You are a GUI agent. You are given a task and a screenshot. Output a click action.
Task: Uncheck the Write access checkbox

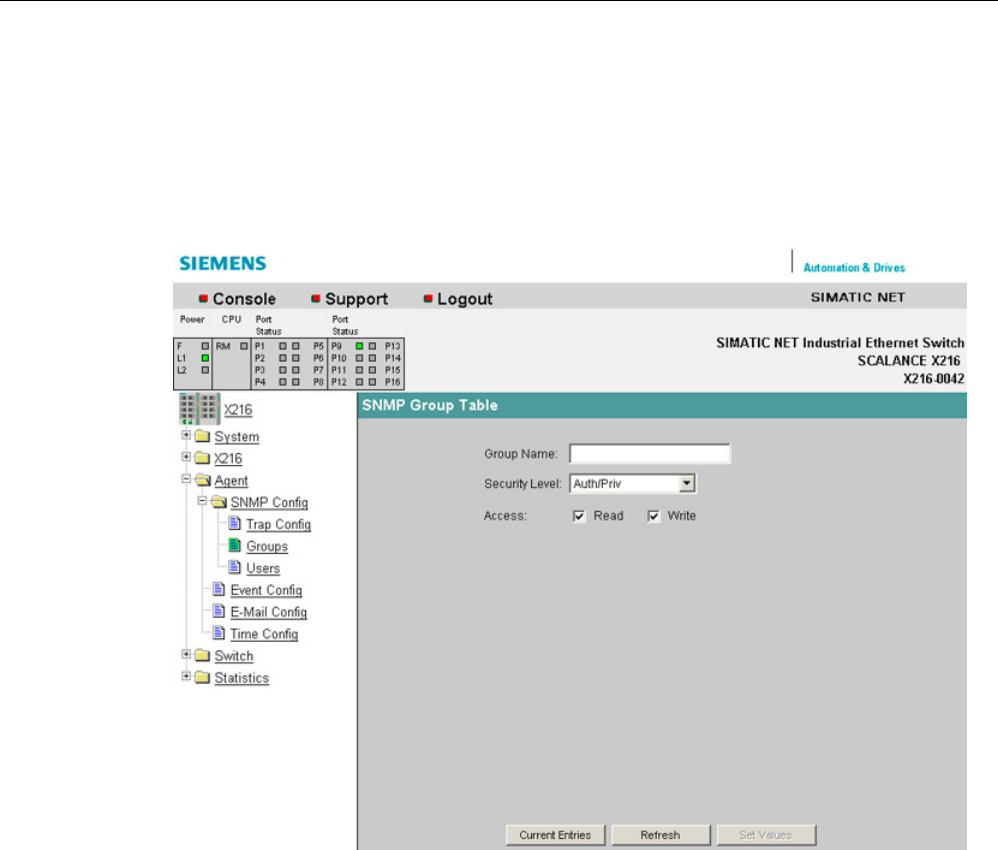(x=654, y=516)
